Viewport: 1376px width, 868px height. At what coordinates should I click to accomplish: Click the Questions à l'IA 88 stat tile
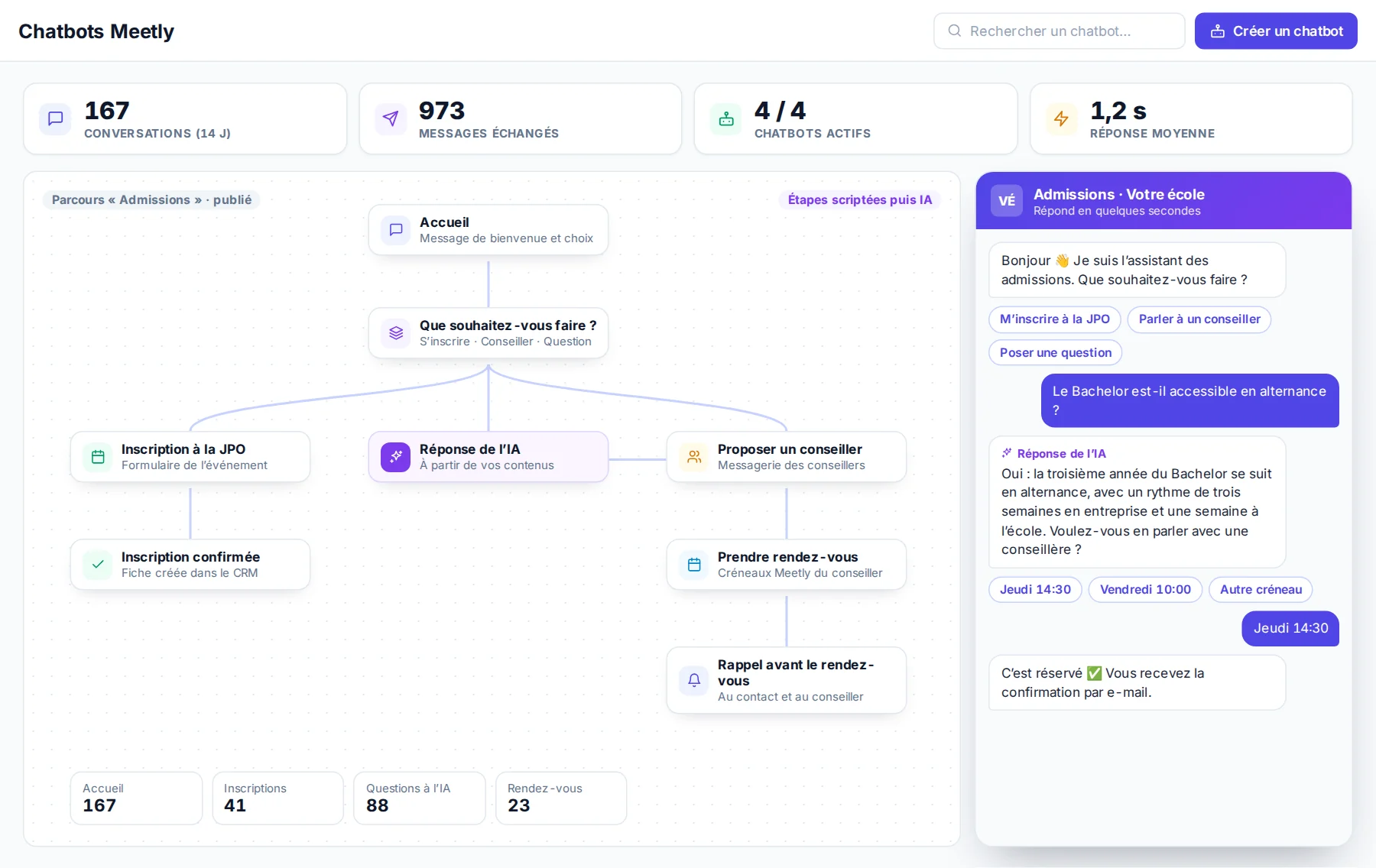pyautogui.click(x=420, y=798)
